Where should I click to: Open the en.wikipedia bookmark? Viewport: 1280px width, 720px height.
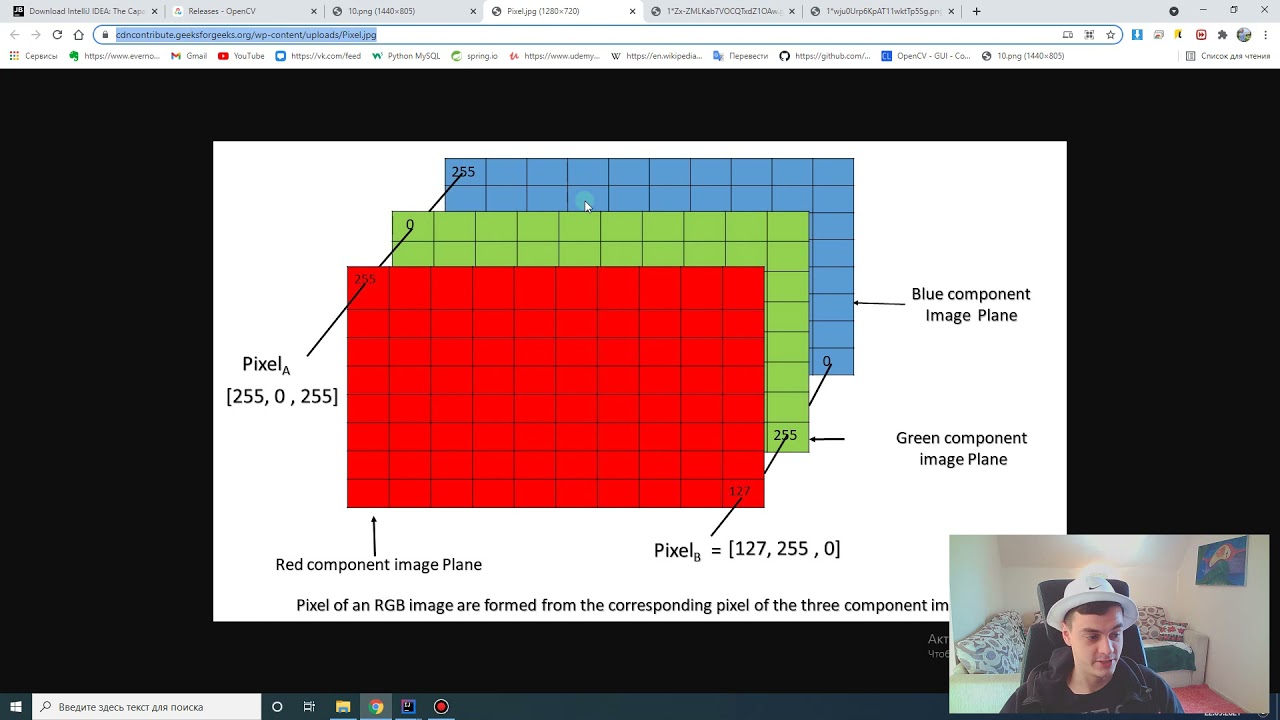(x=657, y=56)
